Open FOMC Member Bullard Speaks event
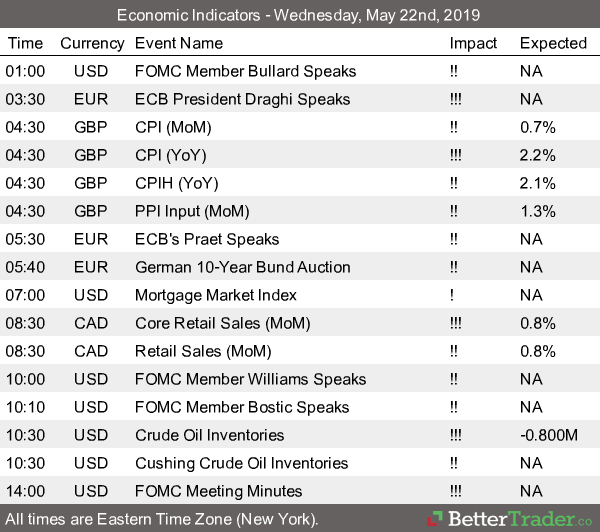Viewport: 600px width, 532px height. 245,71
